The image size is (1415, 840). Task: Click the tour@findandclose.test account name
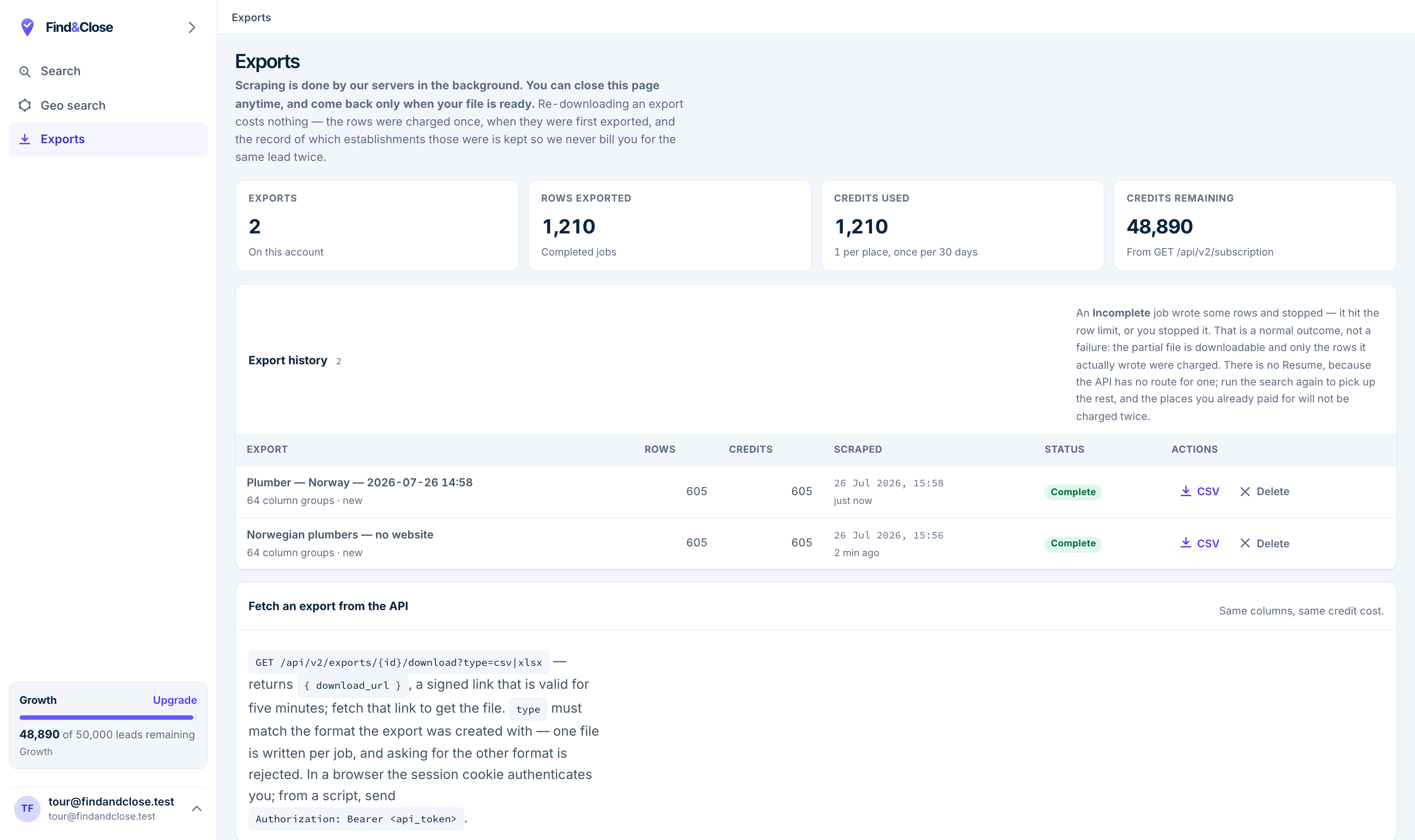111,802
